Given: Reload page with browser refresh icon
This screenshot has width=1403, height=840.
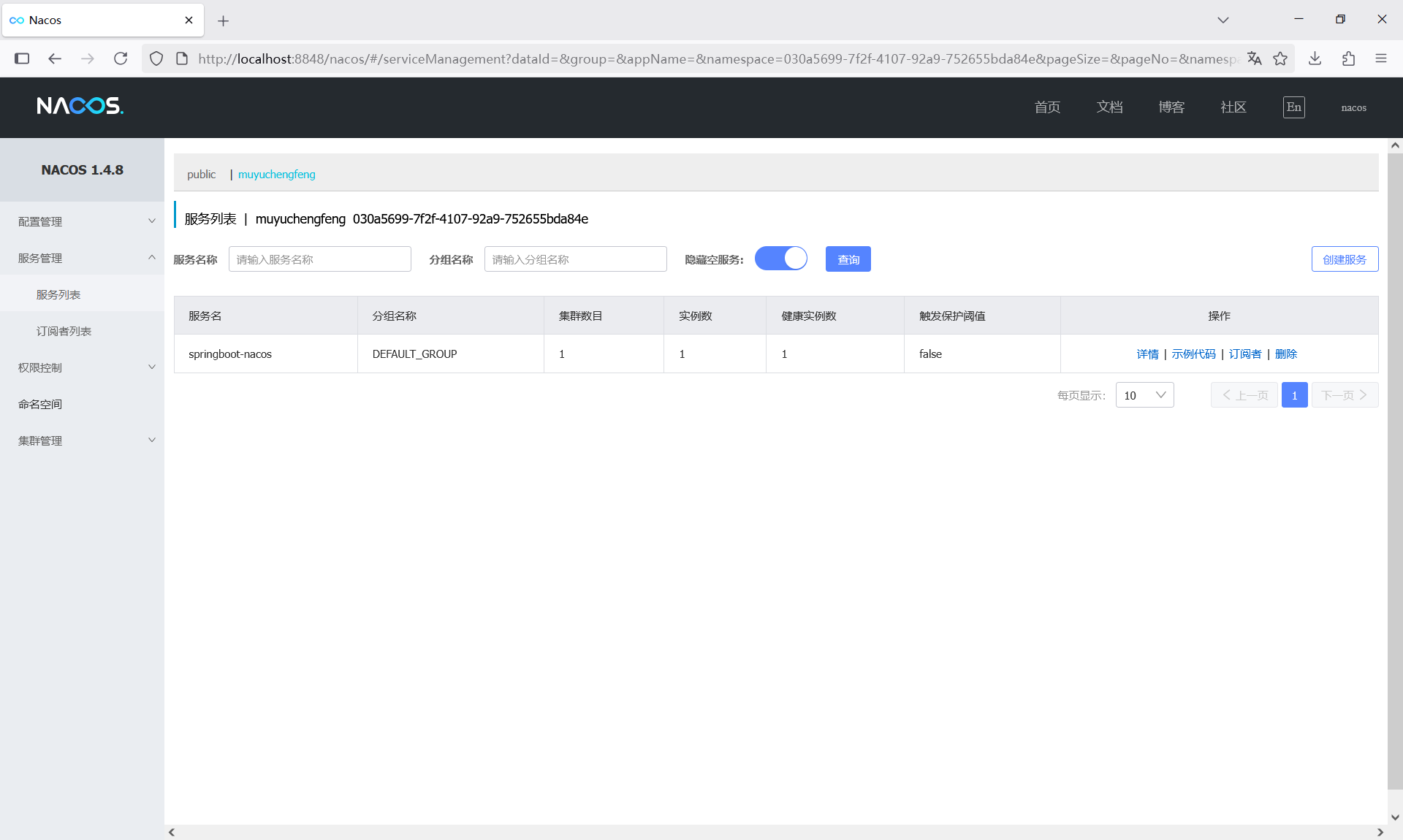Looking at the screenshot, I should click(121, 58).
